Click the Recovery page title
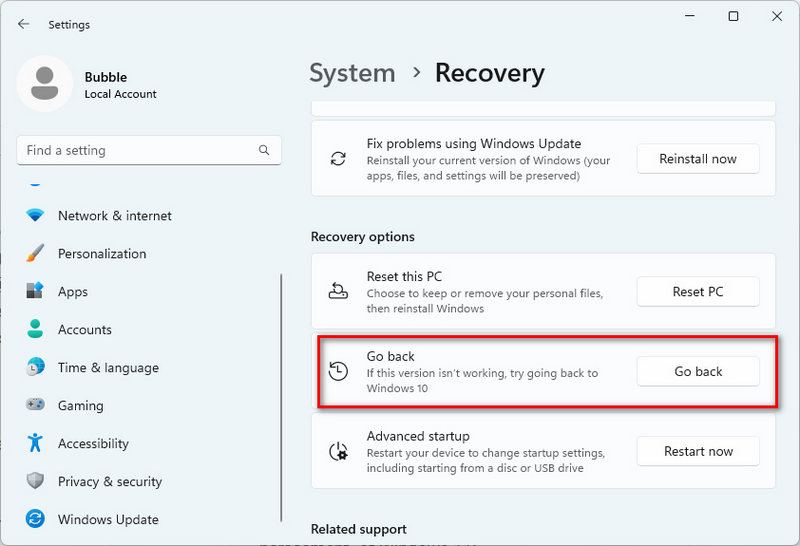The image size is (800, 546). [x=489, y=73]
